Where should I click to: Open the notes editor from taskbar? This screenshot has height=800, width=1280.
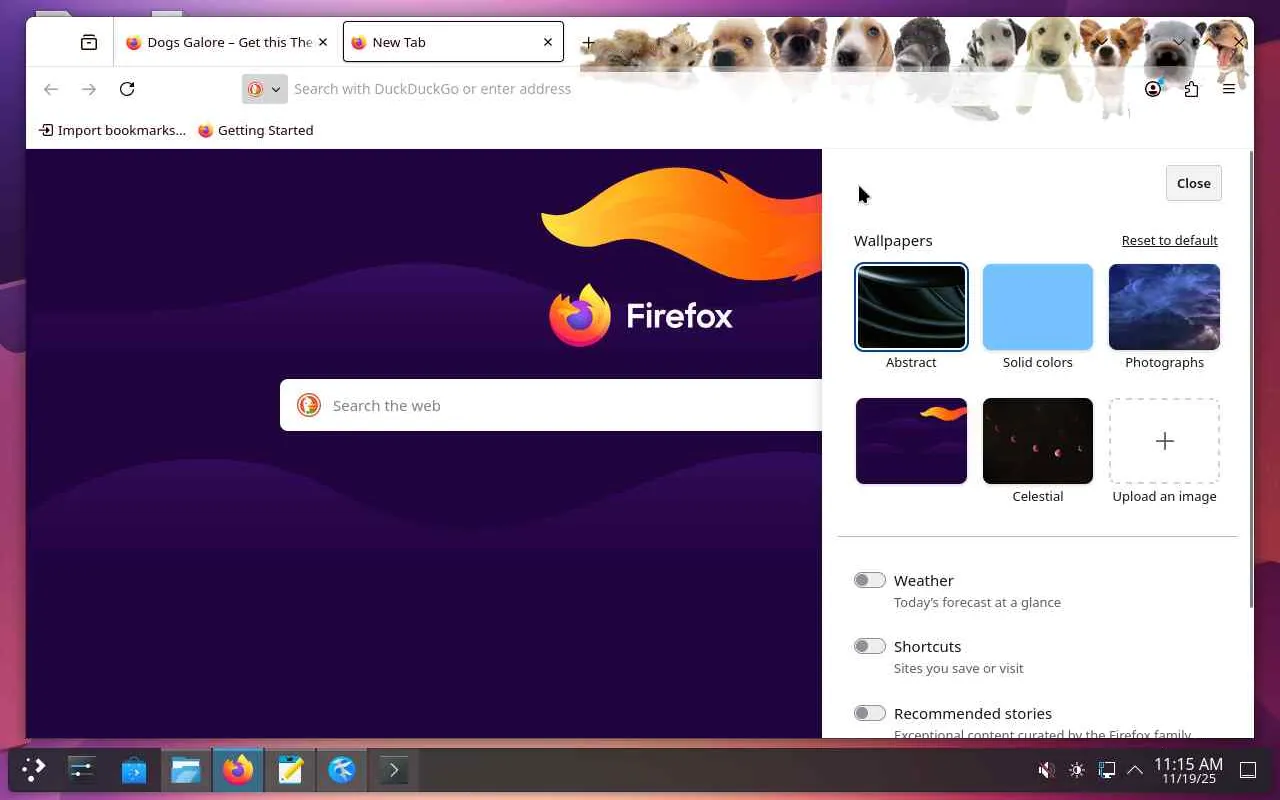(290, 770)
